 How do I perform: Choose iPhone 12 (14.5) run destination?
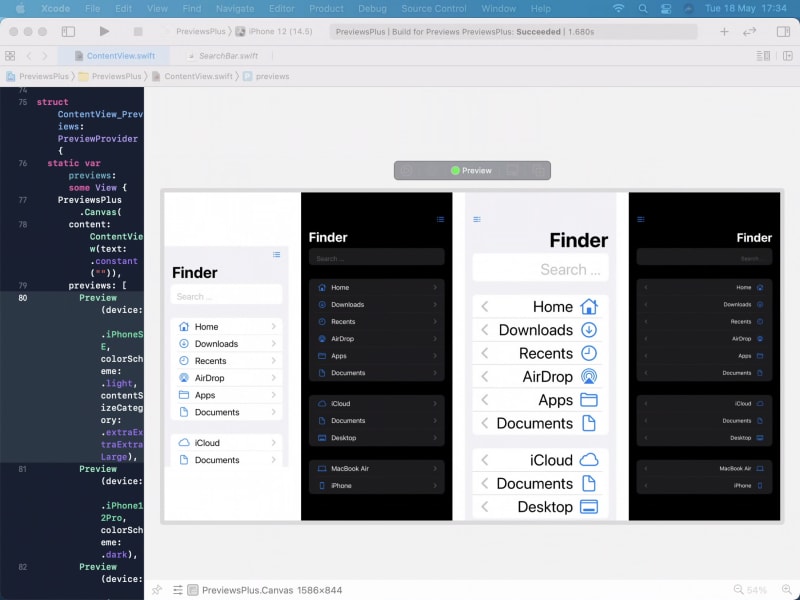pyautogui.click(x=274, y=32)
